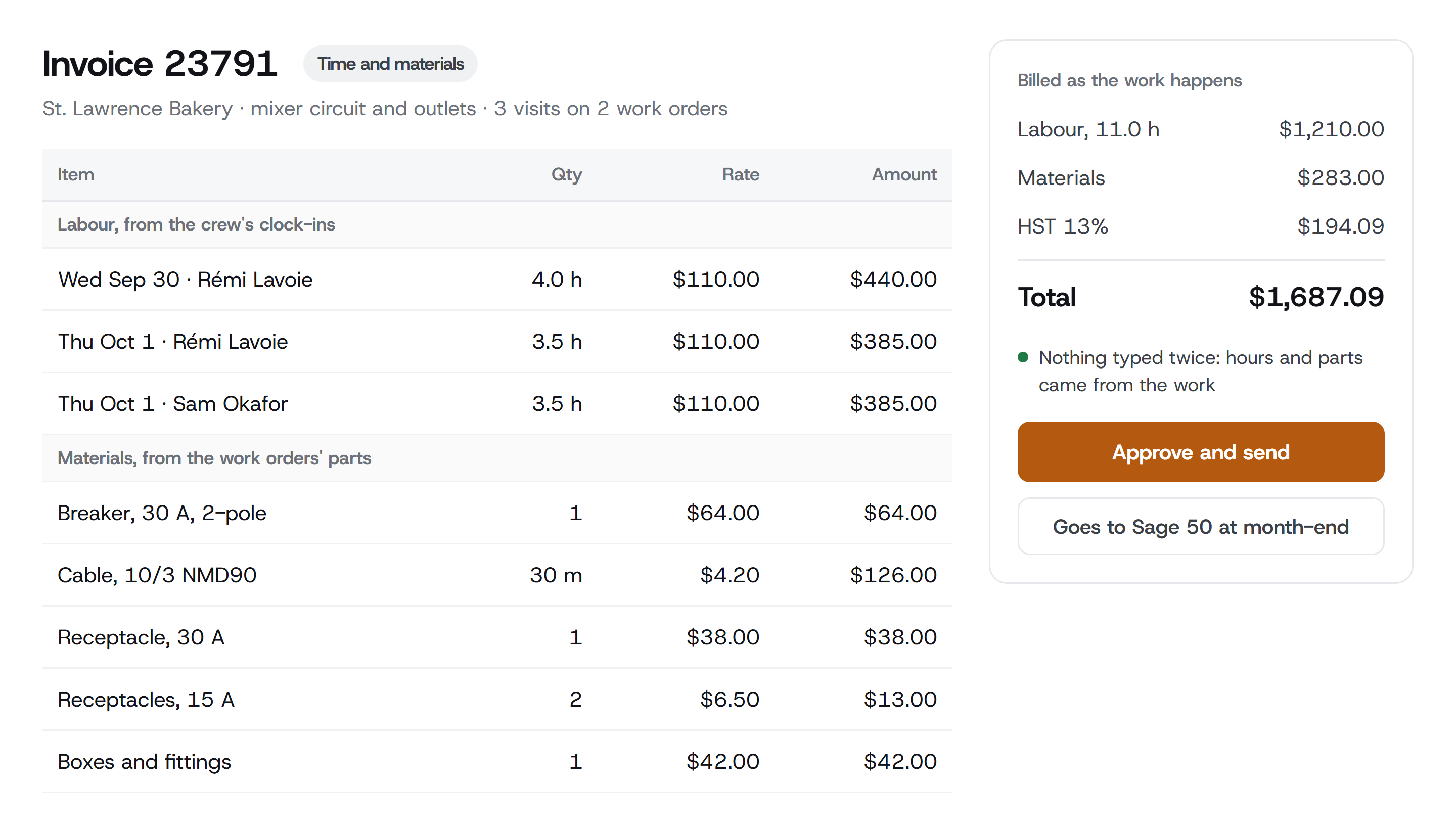1456x829 pixels.
Task: Click the $440.00 amount cell
Action: [x=893, y=280]
